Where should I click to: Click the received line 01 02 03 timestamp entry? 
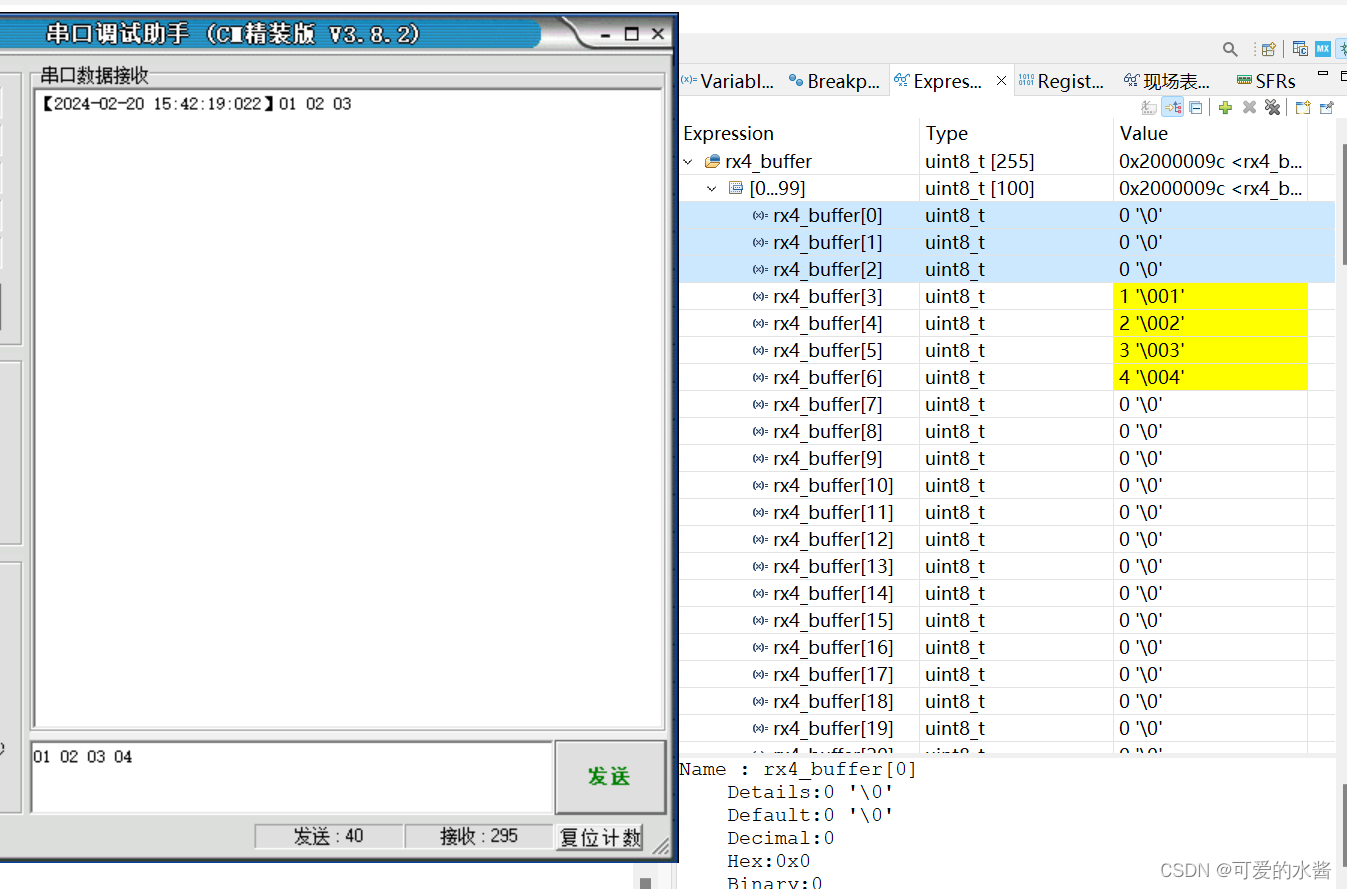pyautogui.click(x=196, y=104)
